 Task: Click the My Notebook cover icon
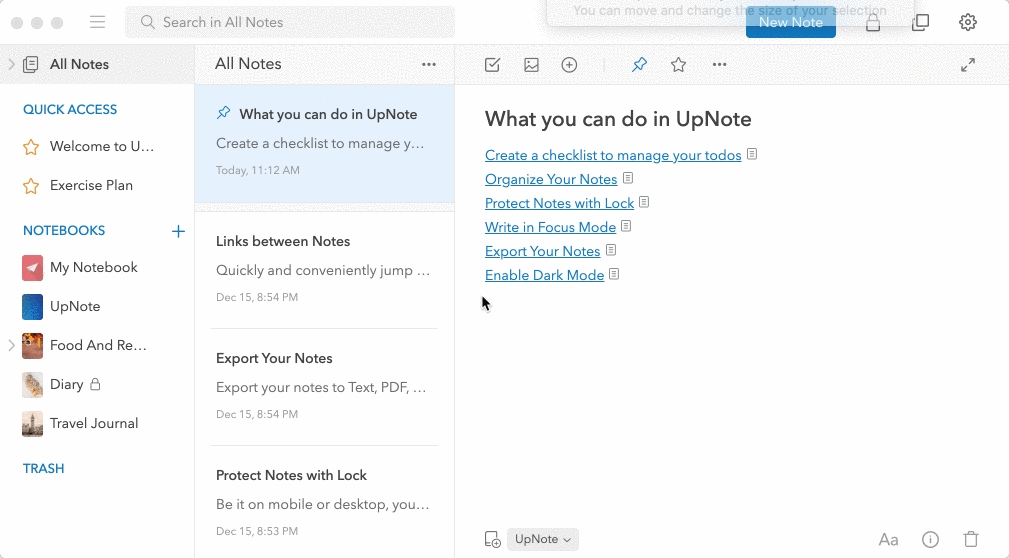pos(32,268)
